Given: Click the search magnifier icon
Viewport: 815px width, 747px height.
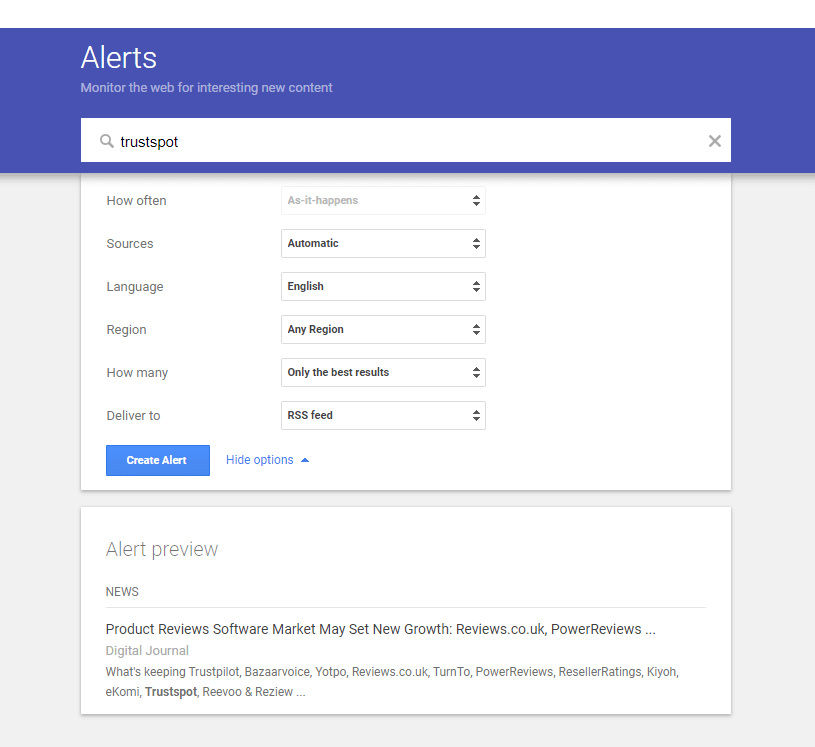Looking at the screenshot, I should tap(107, 141).
